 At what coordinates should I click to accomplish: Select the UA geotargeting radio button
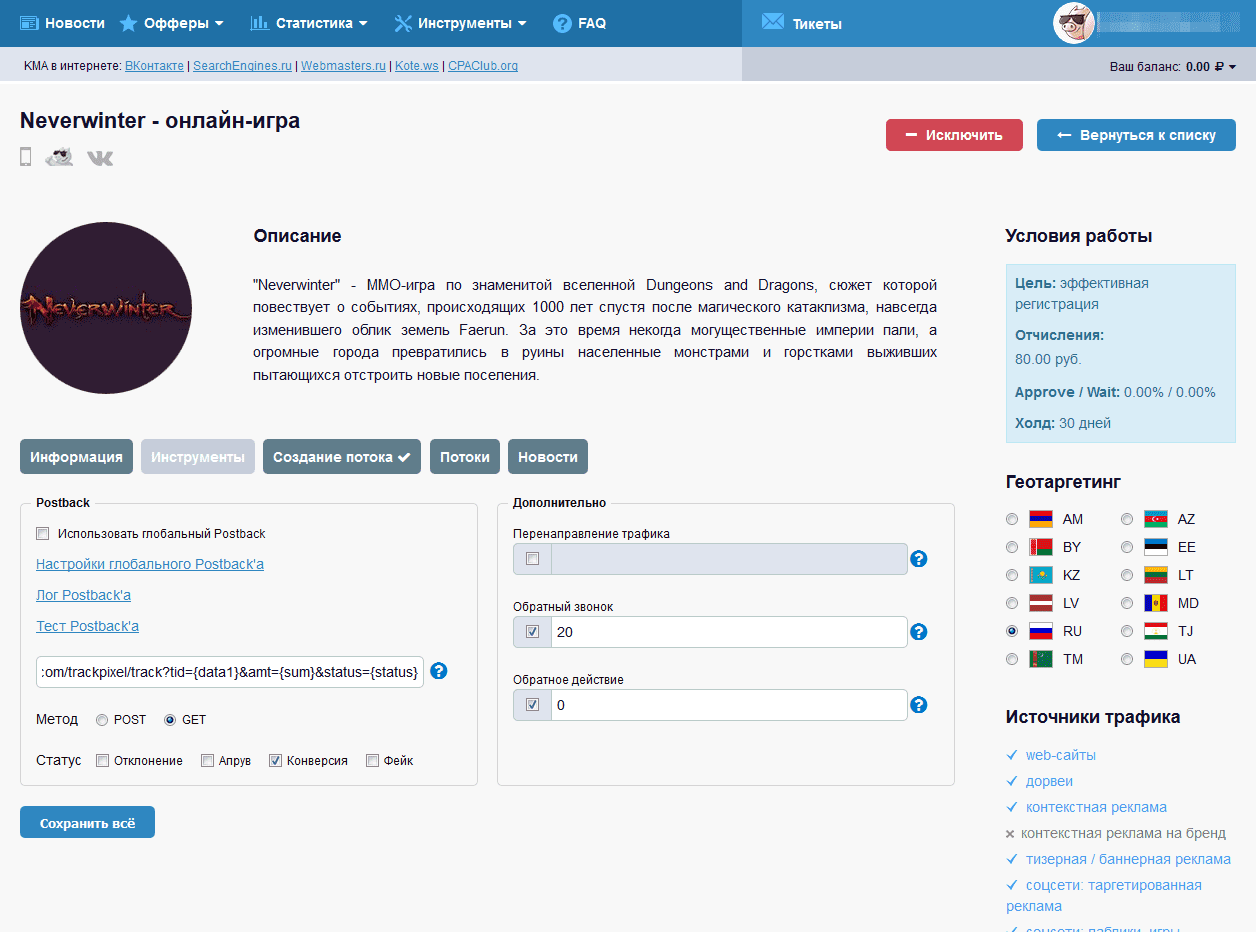(1127, 659)
